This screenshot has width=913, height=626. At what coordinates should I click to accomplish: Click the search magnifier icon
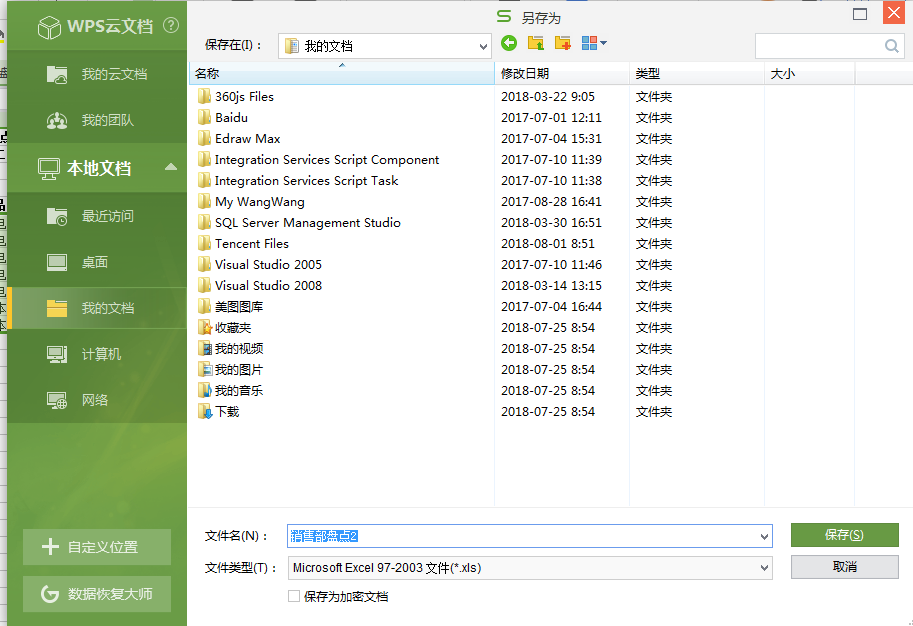click(891, 46)
